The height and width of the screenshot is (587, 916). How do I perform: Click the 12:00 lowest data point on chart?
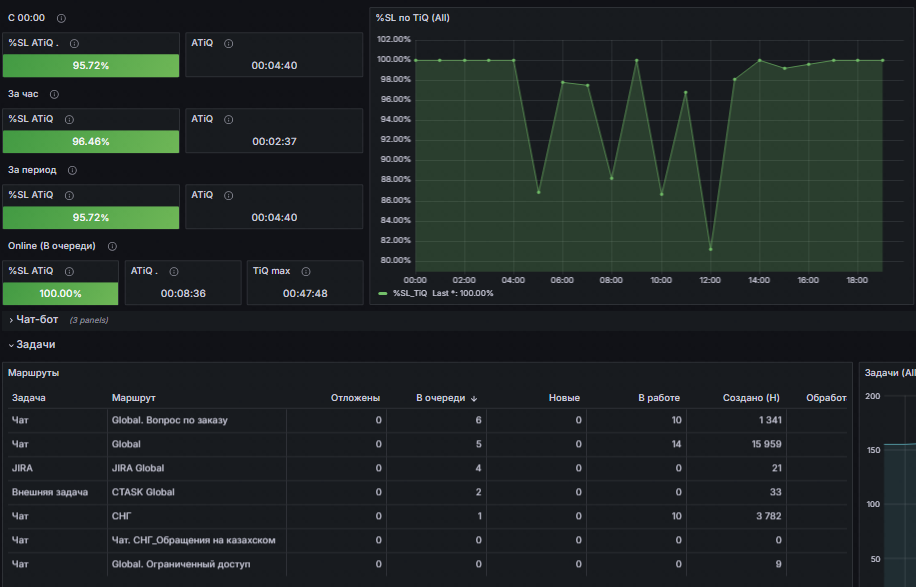point(710,249)
